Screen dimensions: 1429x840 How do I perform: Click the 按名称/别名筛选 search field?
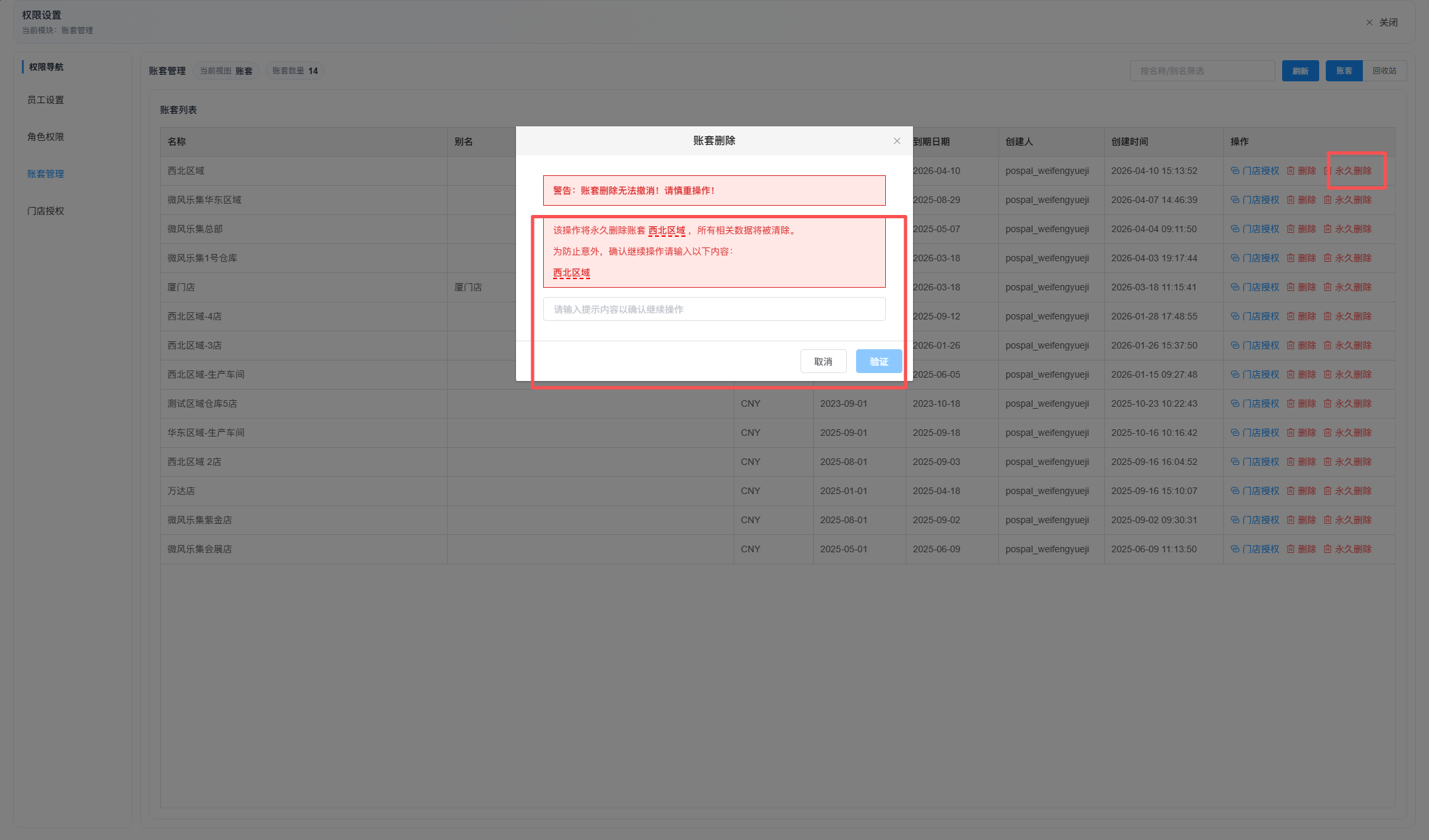click(1202, 71)
